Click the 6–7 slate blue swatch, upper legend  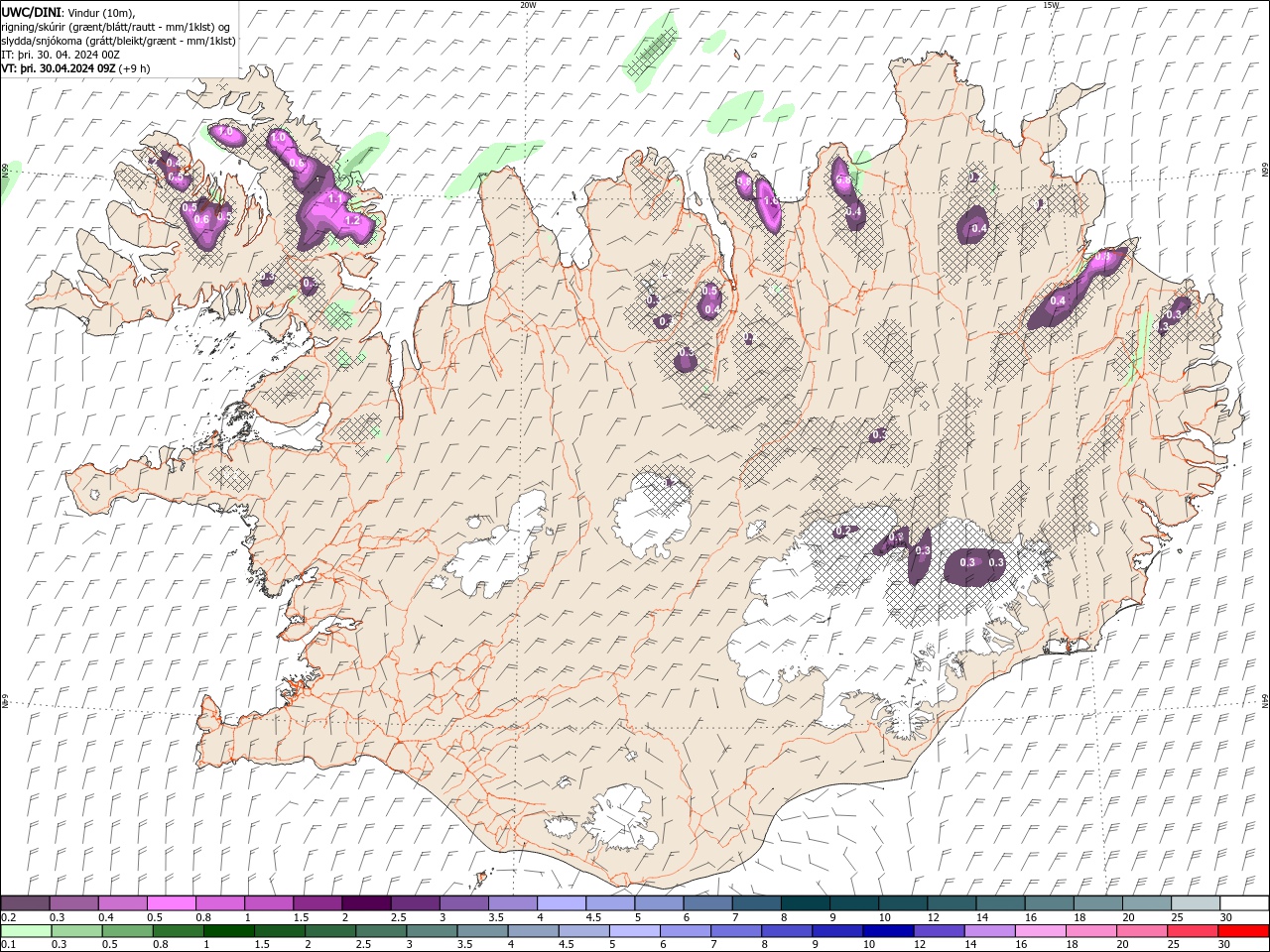click(x=706, y=903)
